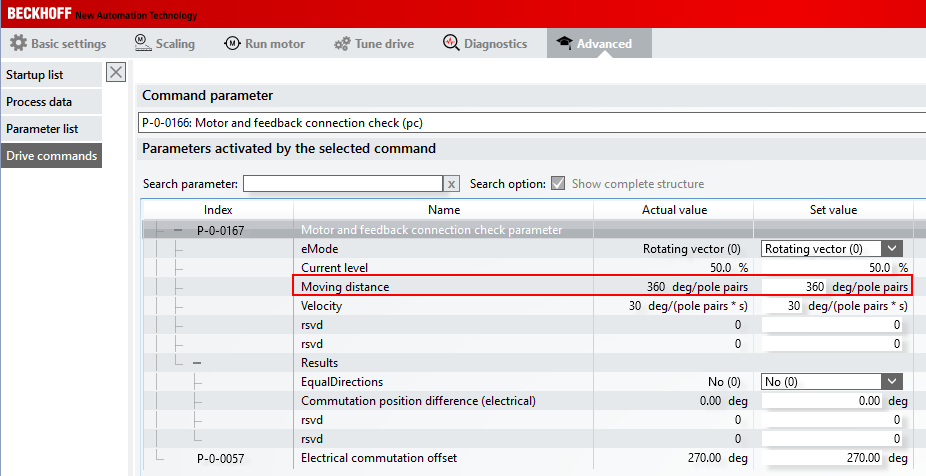Viewport: 926px width, 476px height.
Task: Collapse the P-0-0167 tree node
Action: point(178,230)
